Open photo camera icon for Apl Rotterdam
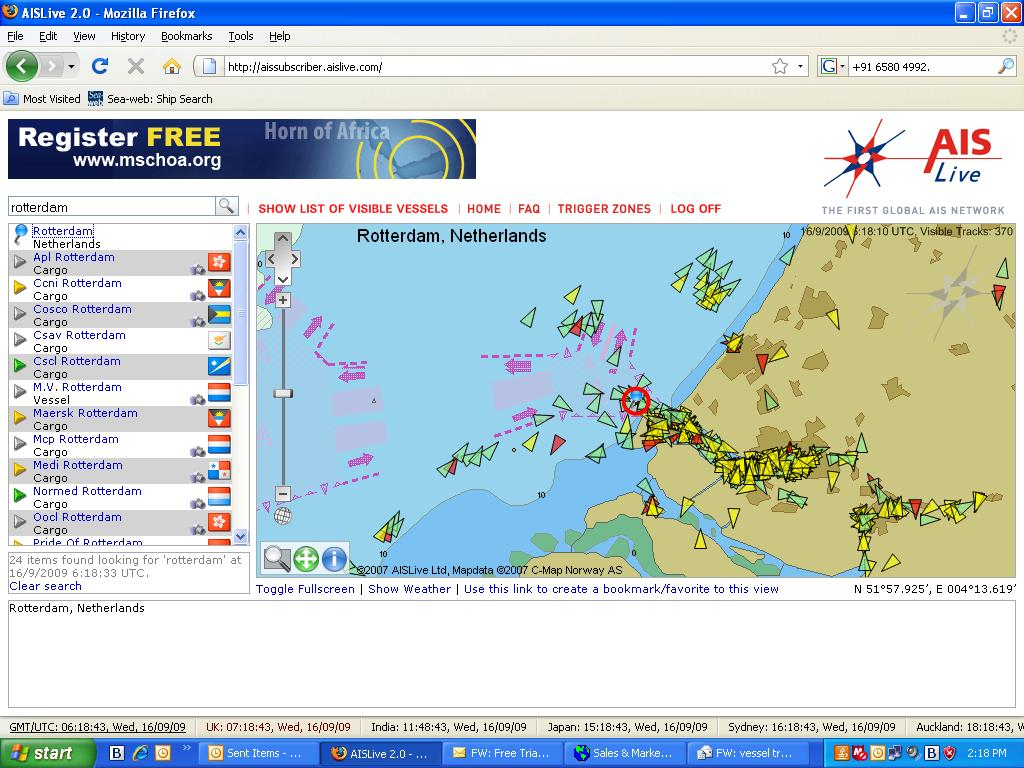 point(197,269)
